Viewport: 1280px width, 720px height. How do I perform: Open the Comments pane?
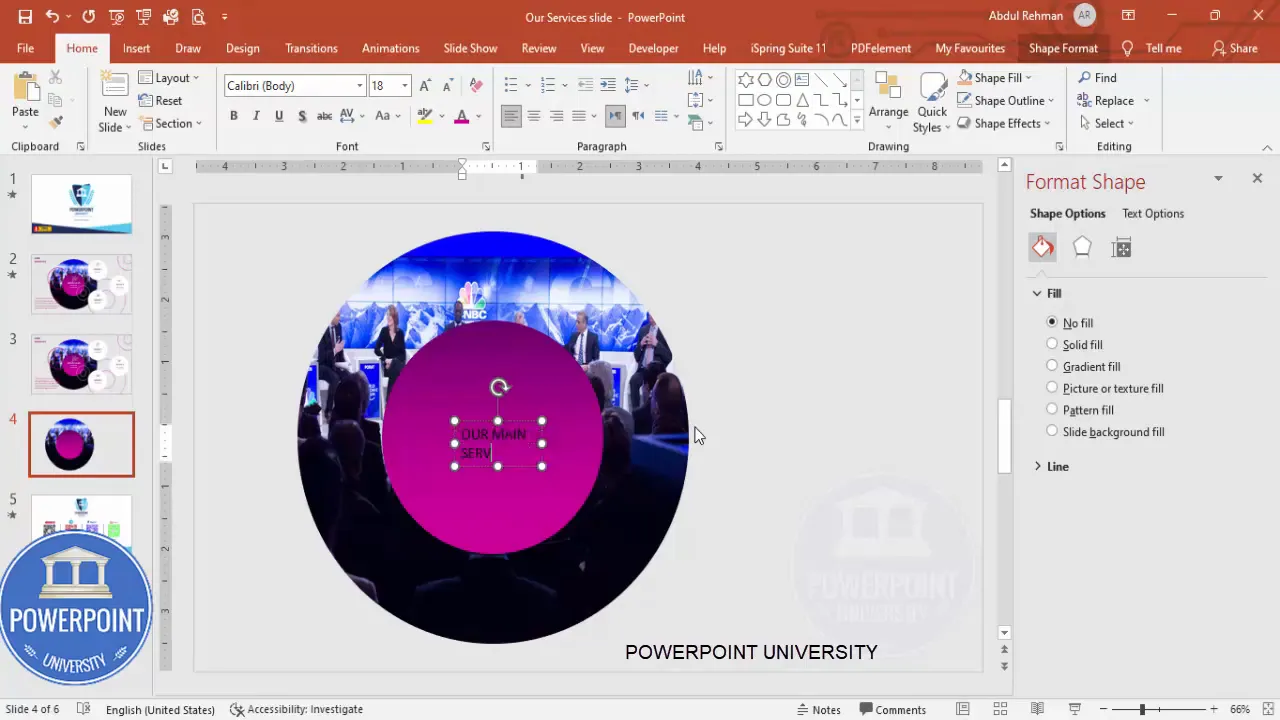point(893,709)
